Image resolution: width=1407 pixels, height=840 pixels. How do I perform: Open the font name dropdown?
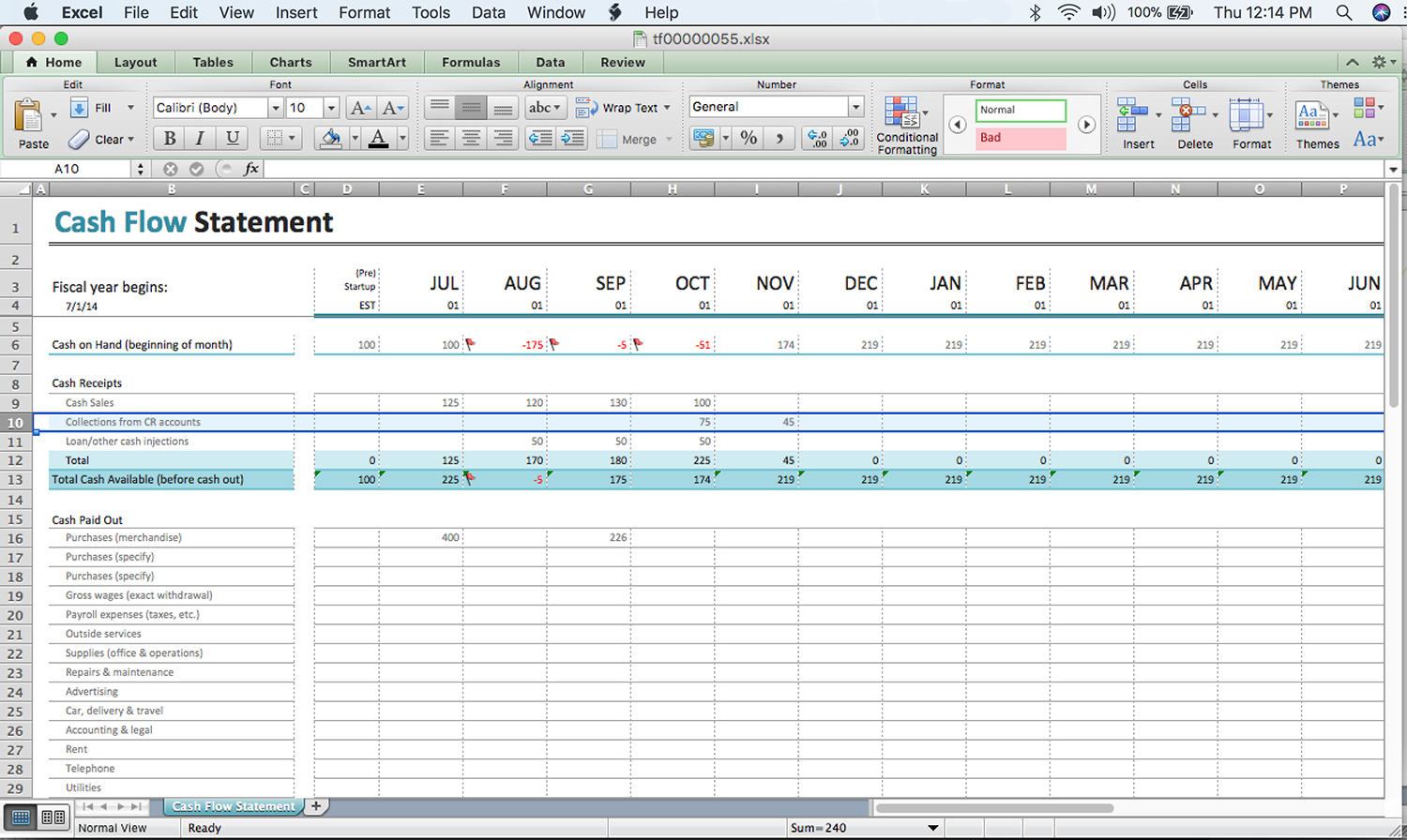274,107
